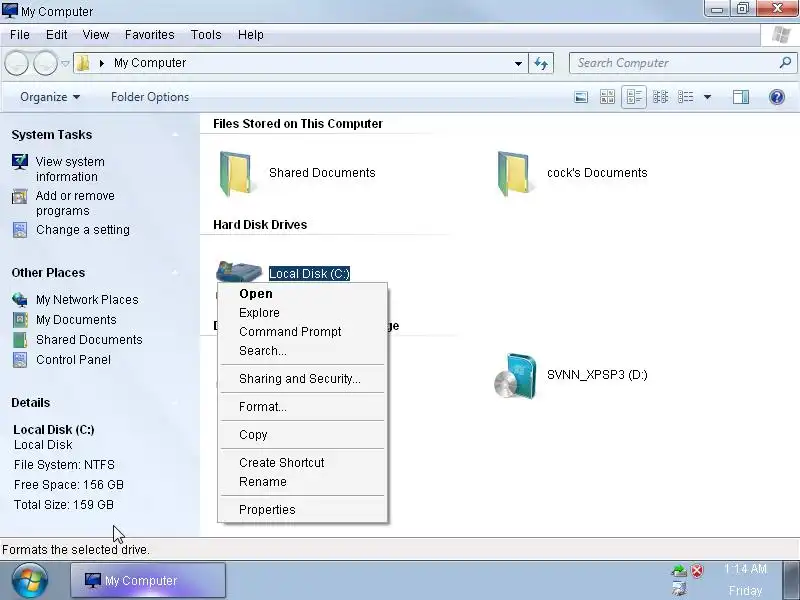Image resolution: width=800 pixels, height=600 pixels.
Task: Click the folder icon in the address bar
Action: pyautogui.click(x=83, y=63)
